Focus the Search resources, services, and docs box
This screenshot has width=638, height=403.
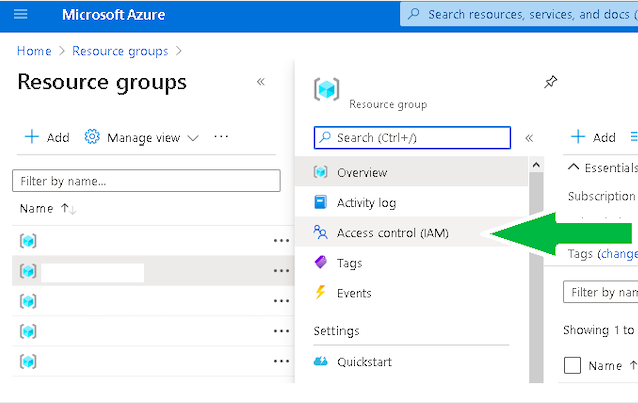coord(519,15)
